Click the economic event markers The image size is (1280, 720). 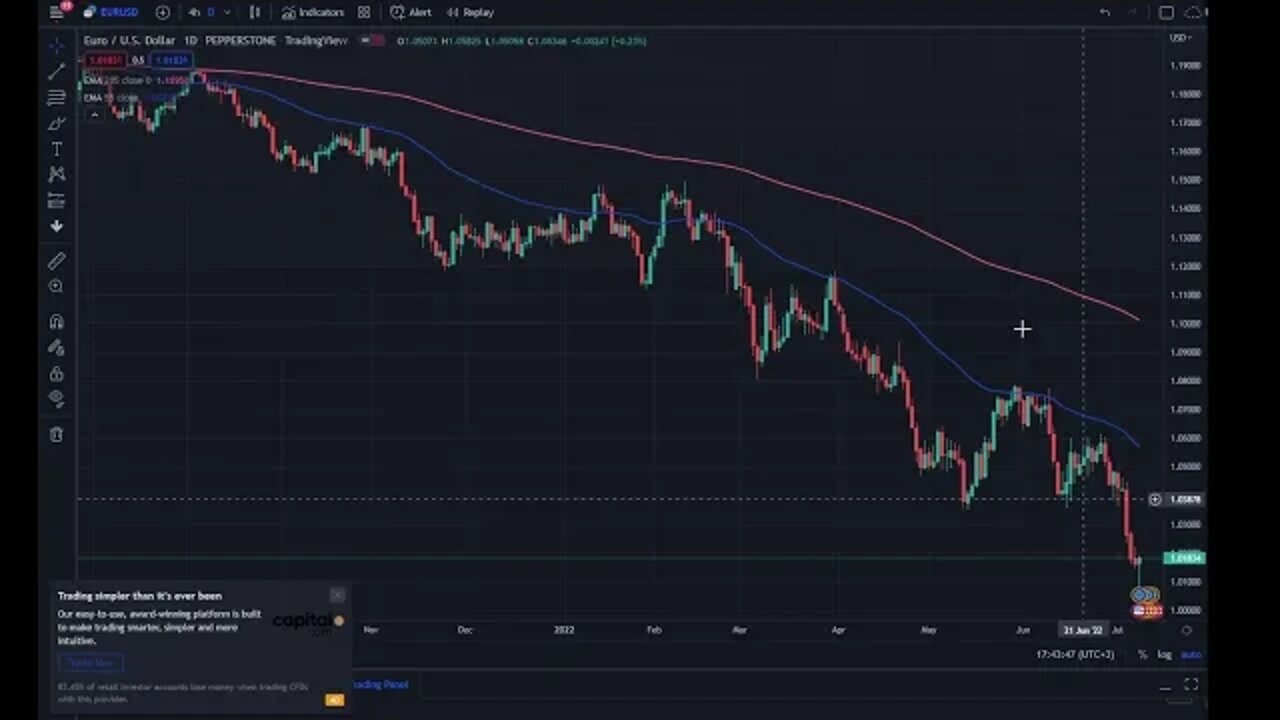click(1146, 602)
